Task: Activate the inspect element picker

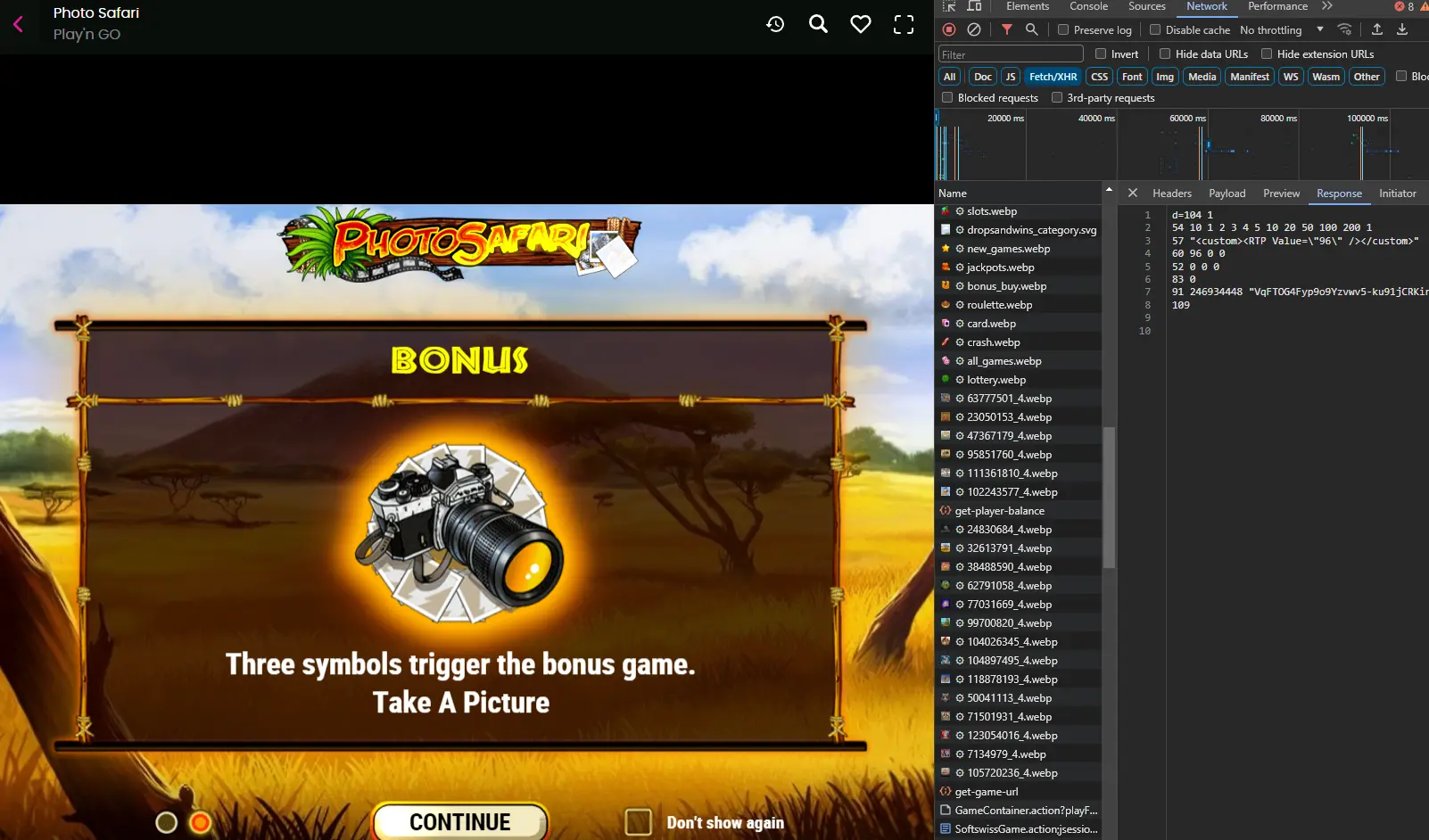Action: (x=949, y=6)
